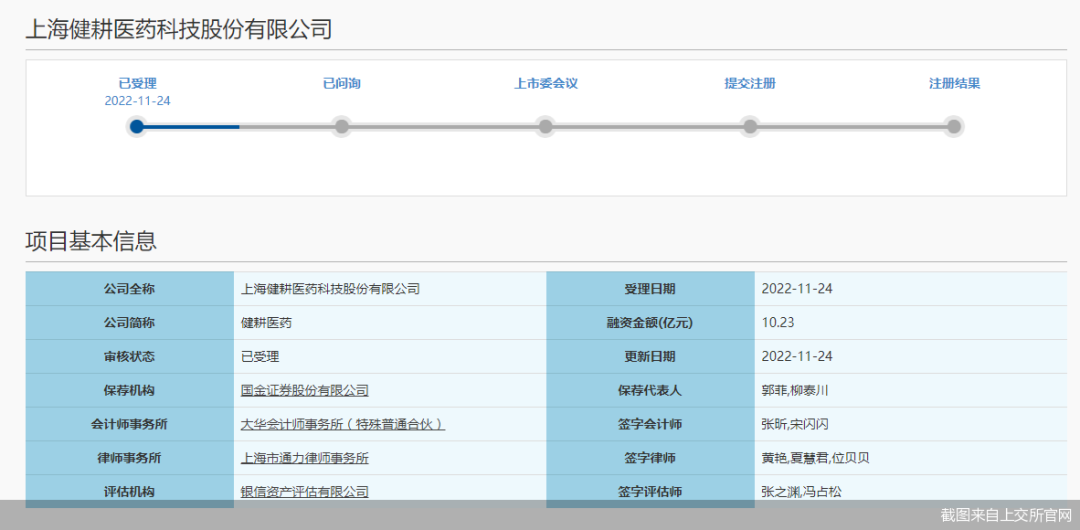Click the 融资金额(亿元) label cell
This screenshot has height=530, width=1080.
pyautogui.click(x=650, y=323)
